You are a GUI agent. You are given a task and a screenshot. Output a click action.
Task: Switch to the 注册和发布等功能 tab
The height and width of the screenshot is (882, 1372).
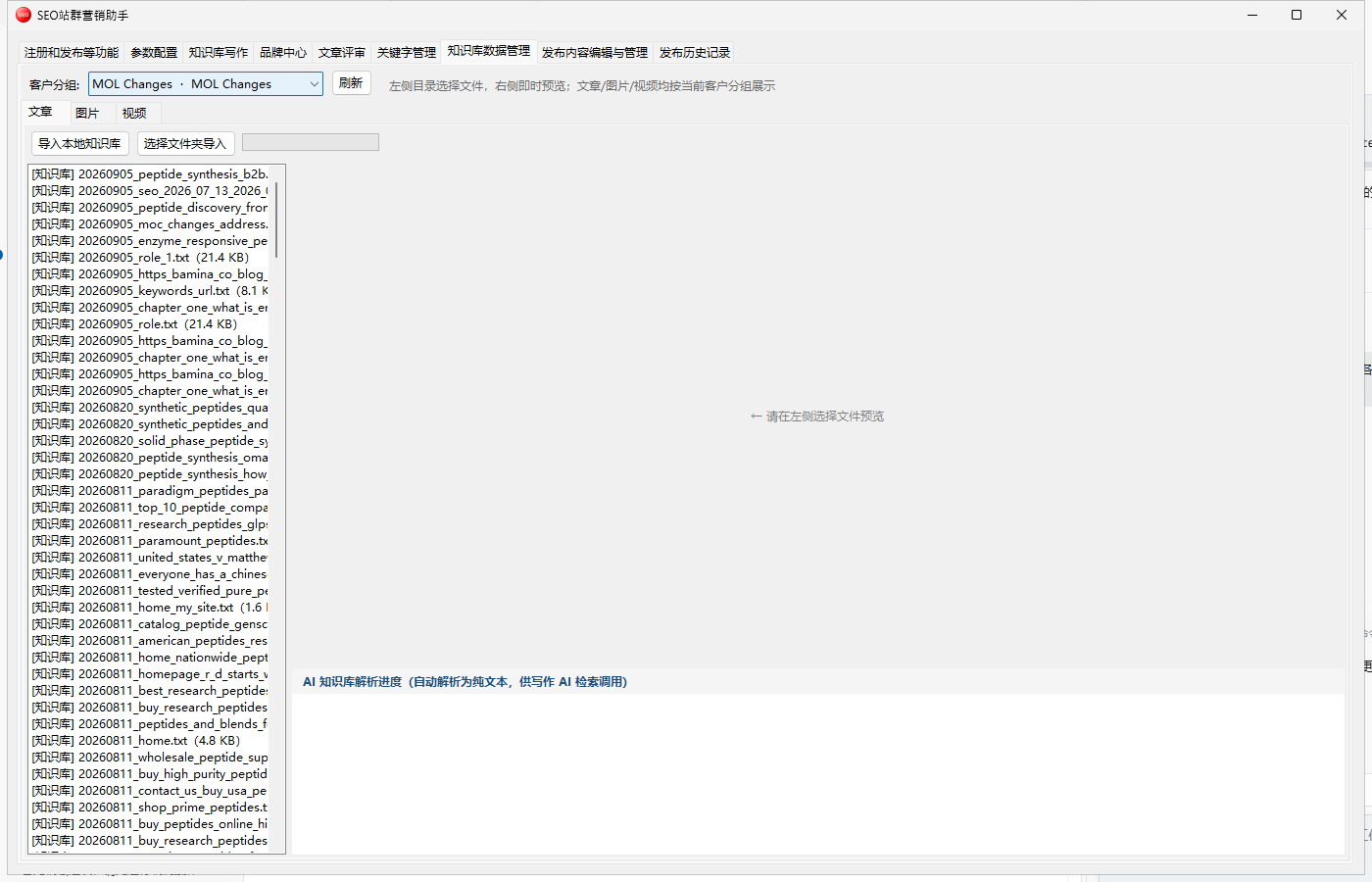pyautogui.click(x=72, y=53)
